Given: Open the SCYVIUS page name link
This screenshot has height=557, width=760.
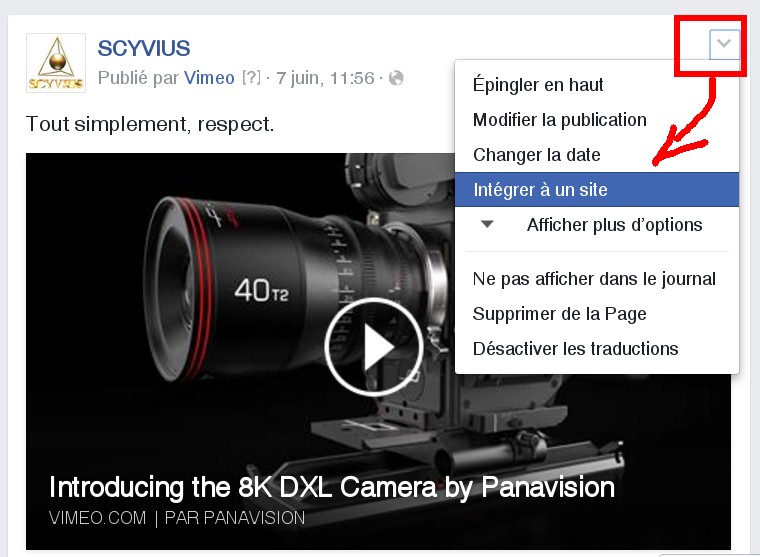Looking at the screenshot, I should [144, 48].
